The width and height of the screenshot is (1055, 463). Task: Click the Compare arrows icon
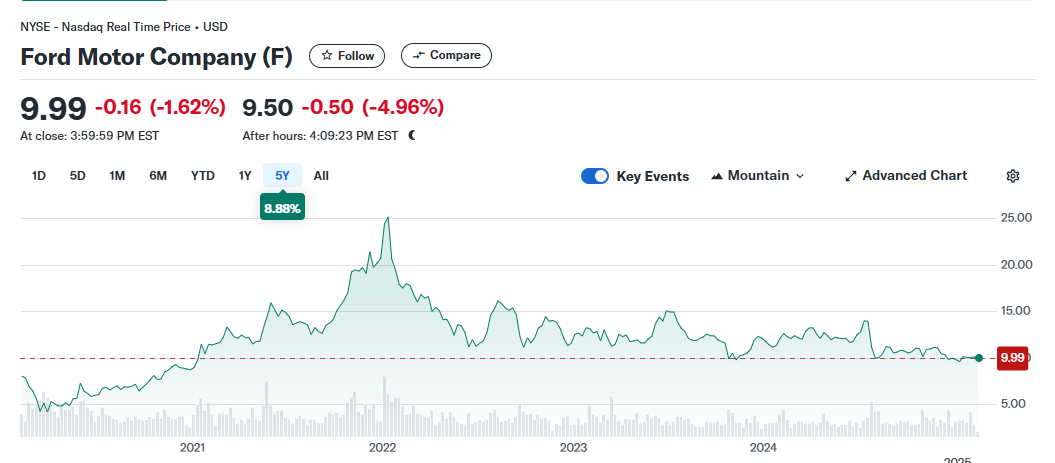[x=418, y=56]
